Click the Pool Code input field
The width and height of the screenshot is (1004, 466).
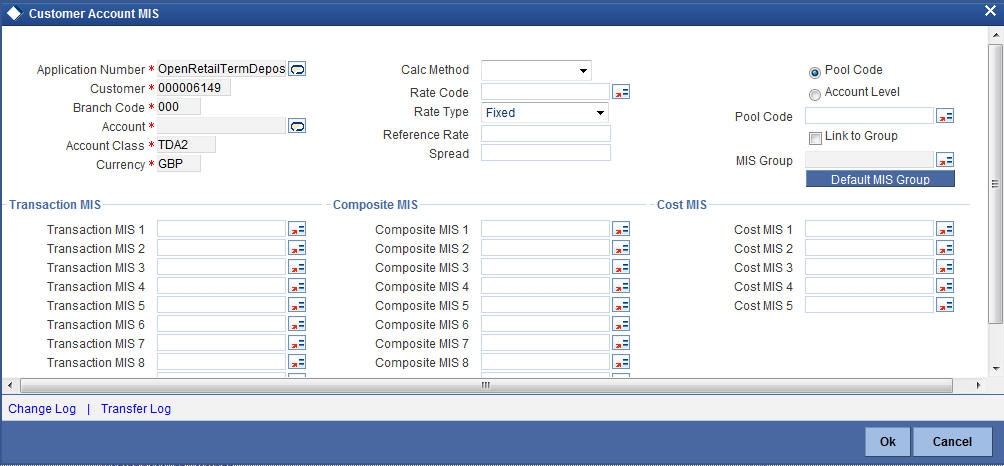870,115
